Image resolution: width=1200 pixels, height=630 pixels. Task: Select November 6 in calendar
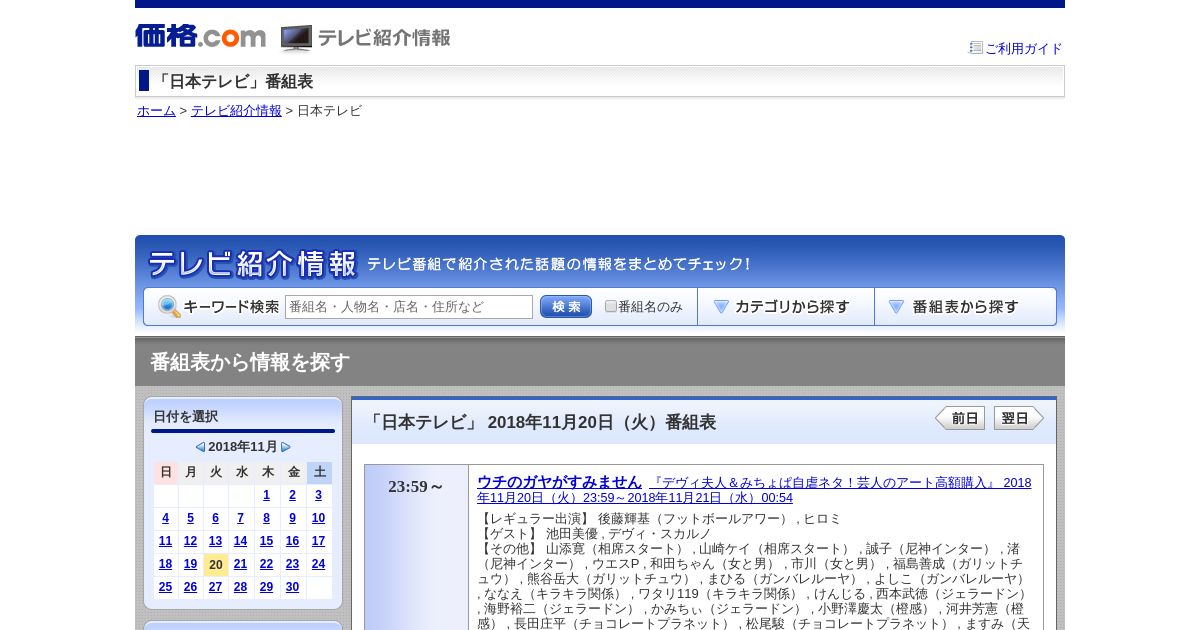point(216,518)
